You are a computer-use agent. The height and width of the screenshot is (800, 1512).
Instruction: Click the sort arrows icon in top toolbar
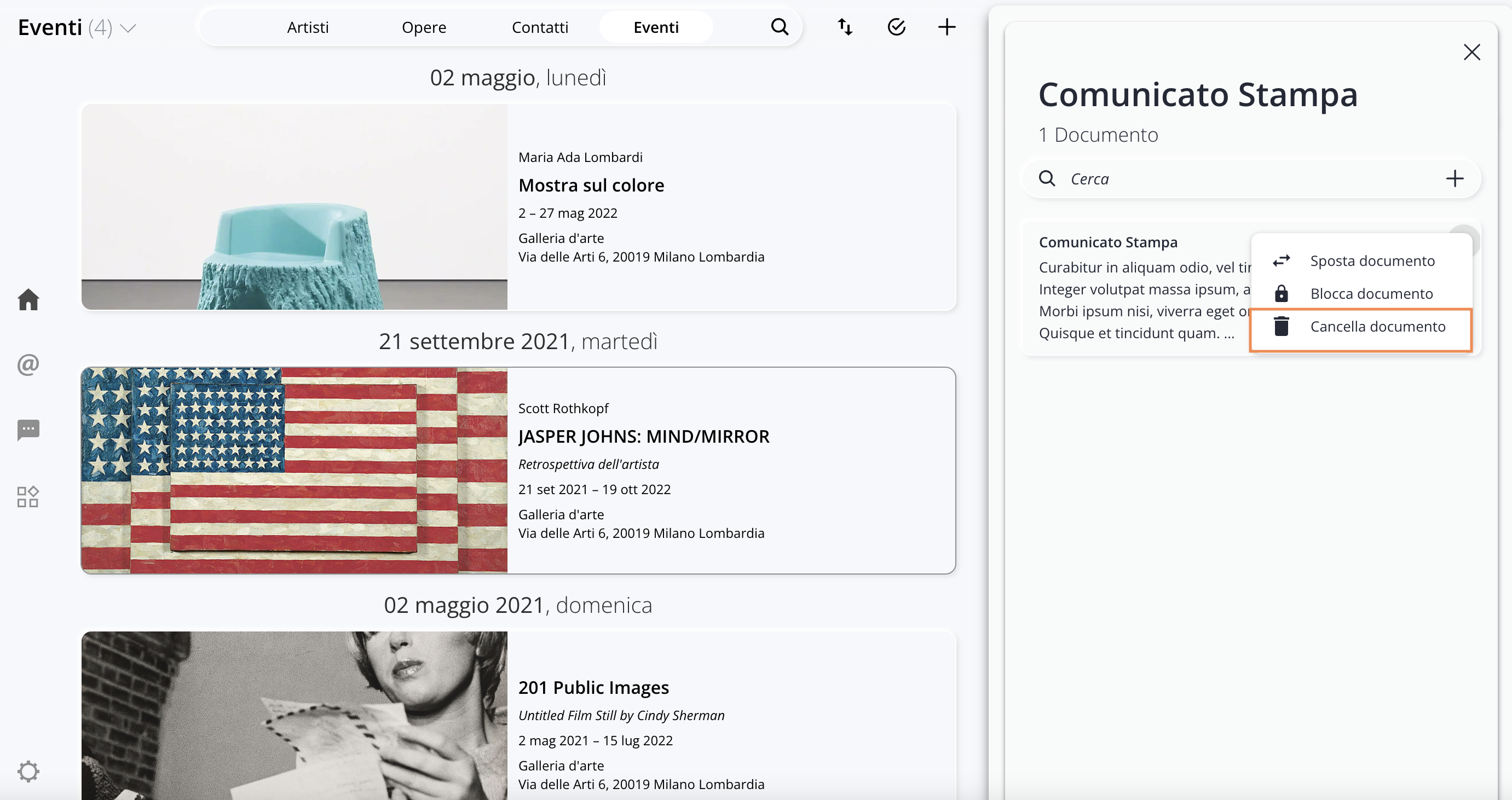coord(845,27)
